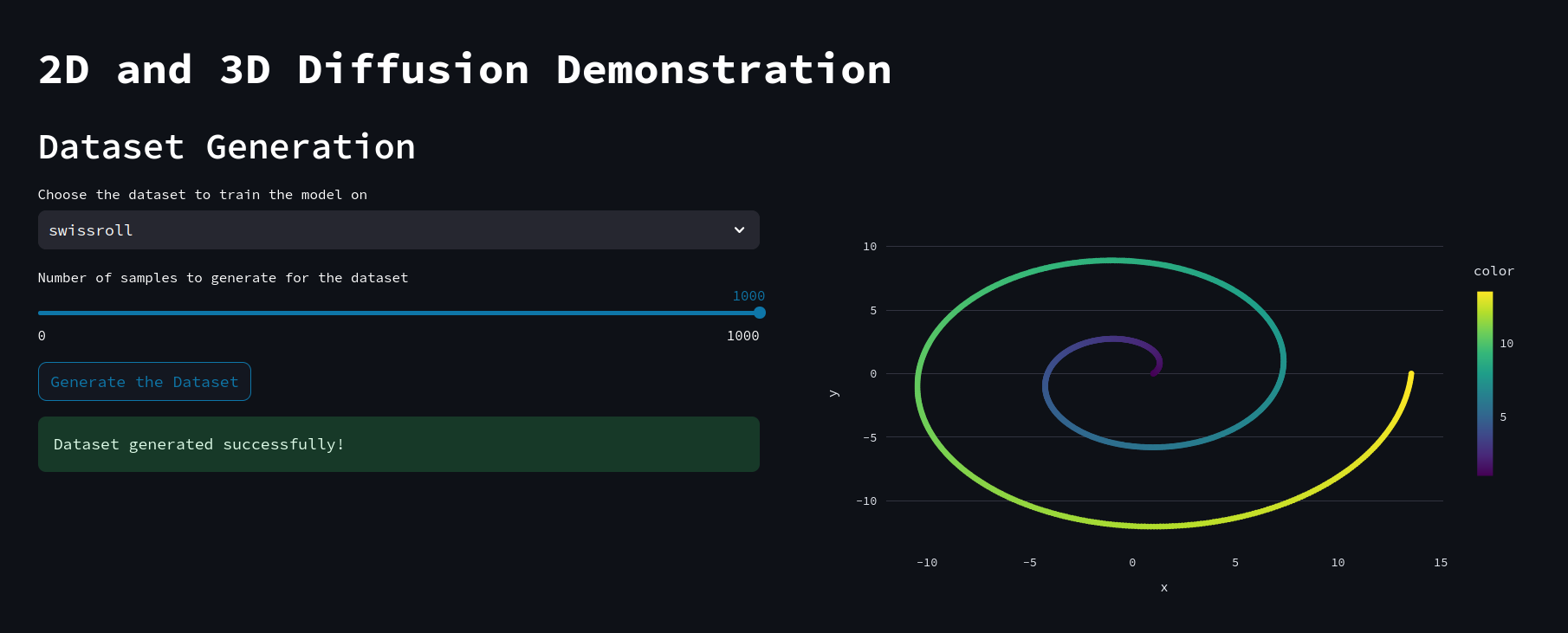This screenshot has width=1568, height=633.
Task: Click the colorbar tick label 10
Action: [x=1506, y=344]
